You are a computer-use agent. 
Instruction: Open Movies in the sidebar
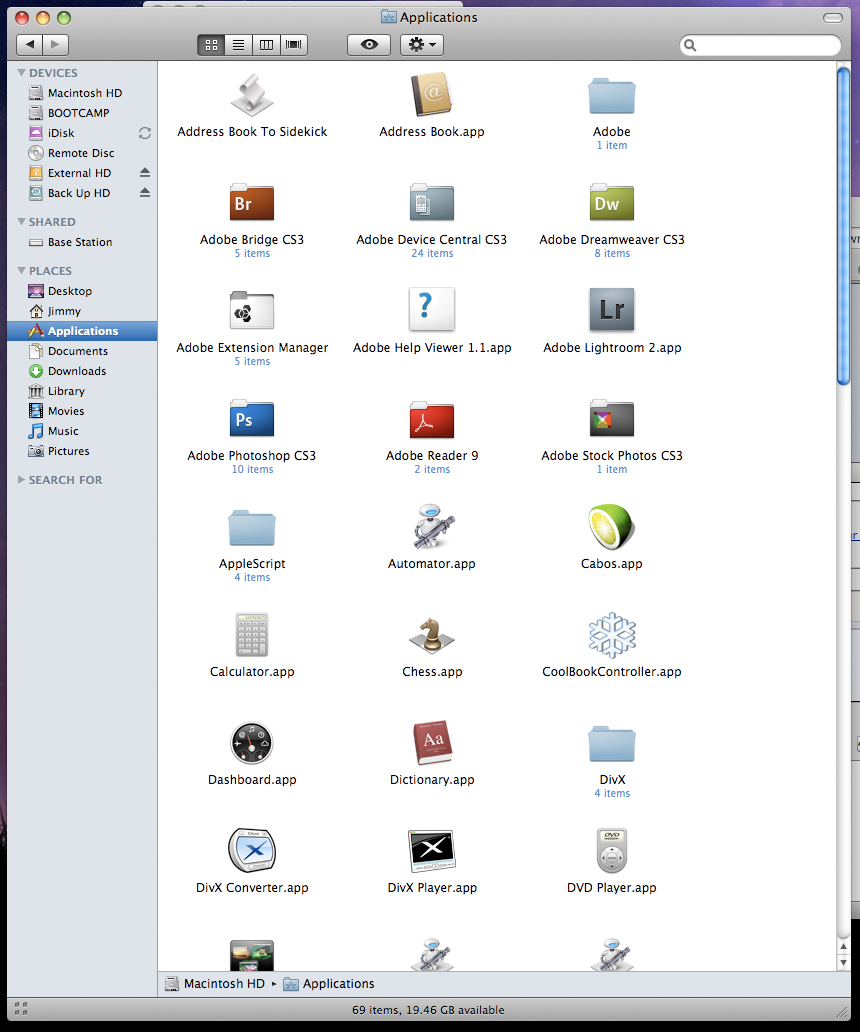coord(82,411)
